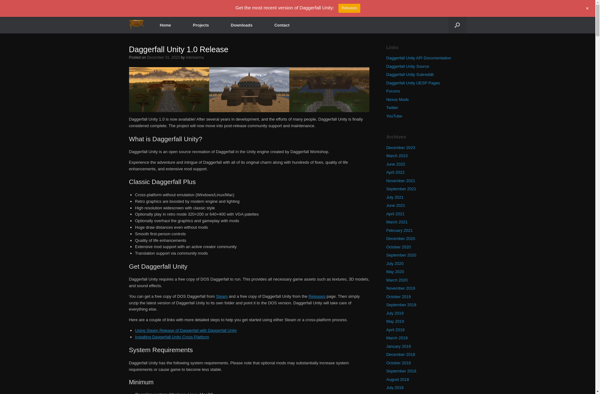This screenshot has height=394, width=600.
Task: Open the March 2019 archive
Action: [396, 338]
